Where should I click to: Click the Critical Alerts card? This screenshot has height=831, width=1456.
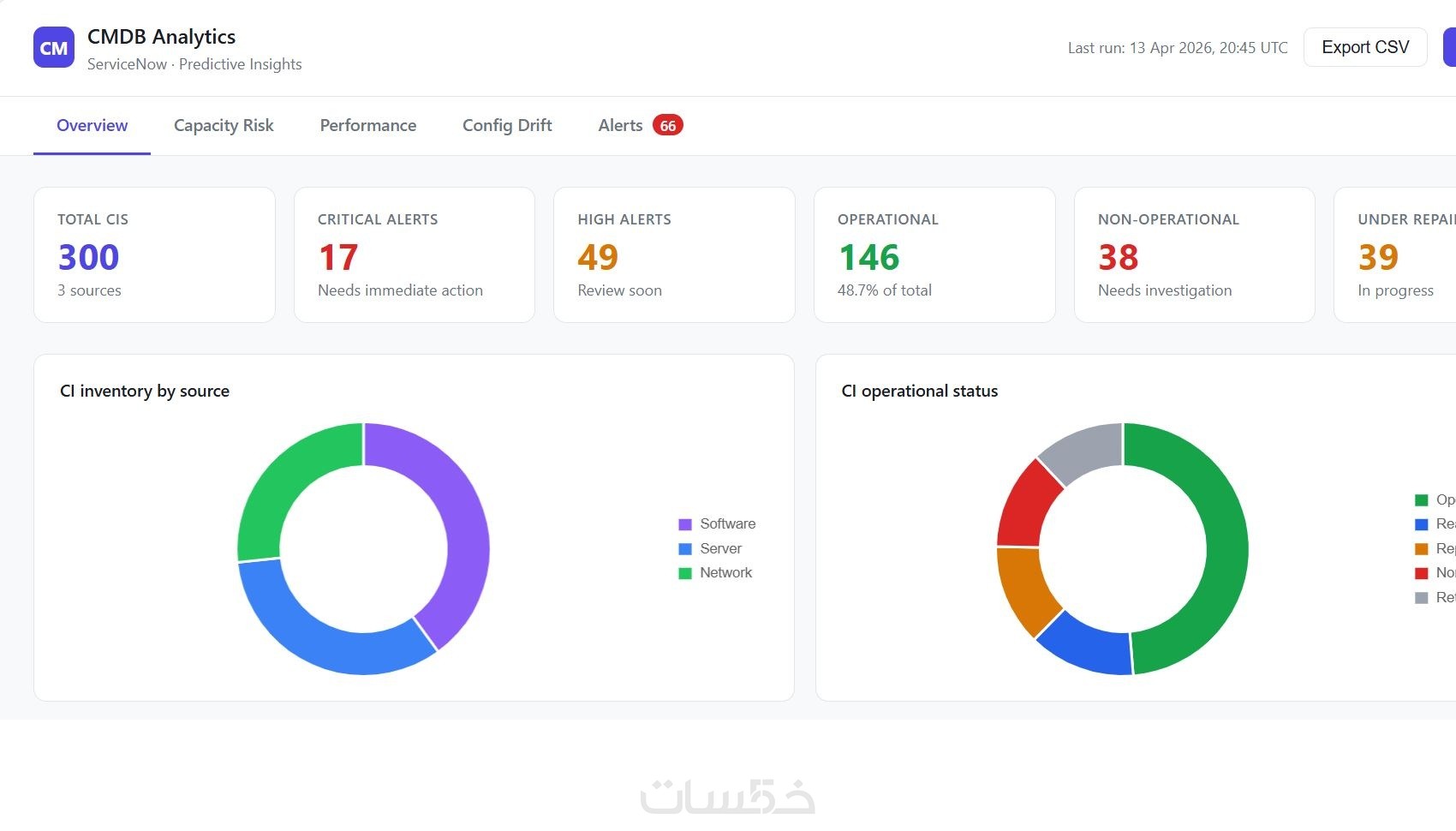point(415,254)
